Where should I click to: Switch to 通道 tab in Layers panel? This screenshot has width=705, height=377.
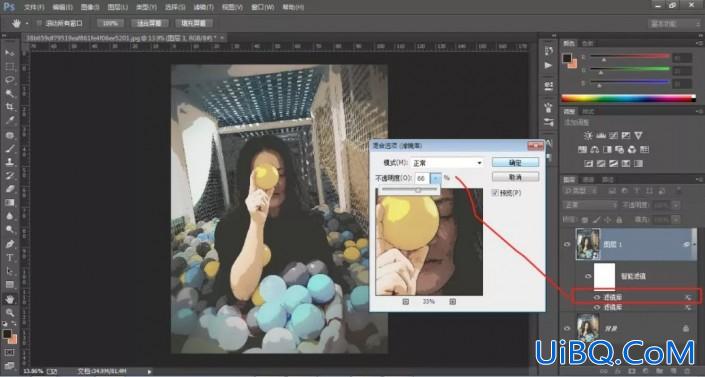click(588, 180)
